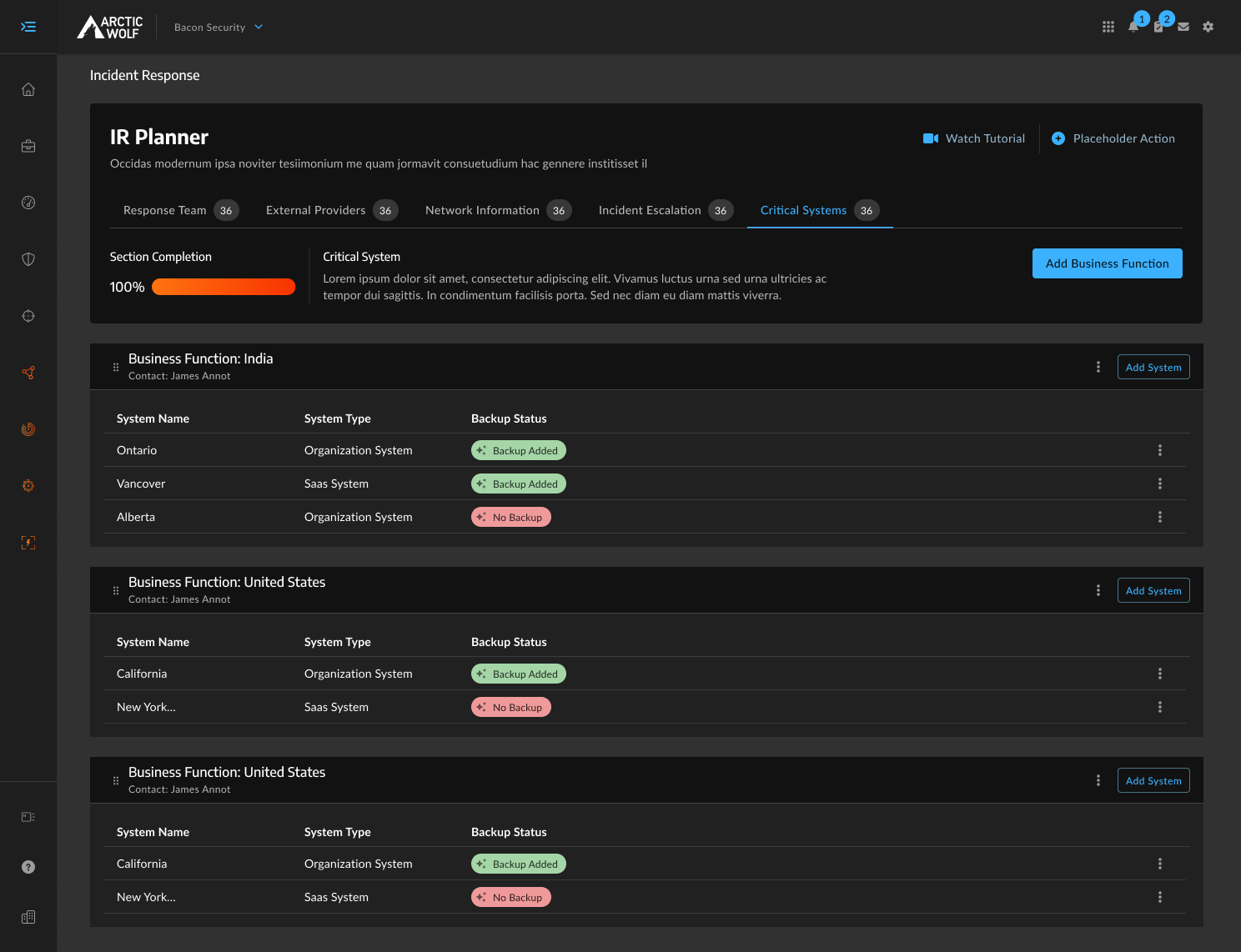Click the Ontario system name
The width and height of the screenshot is (1241, 952).
[x=137, y=450]
